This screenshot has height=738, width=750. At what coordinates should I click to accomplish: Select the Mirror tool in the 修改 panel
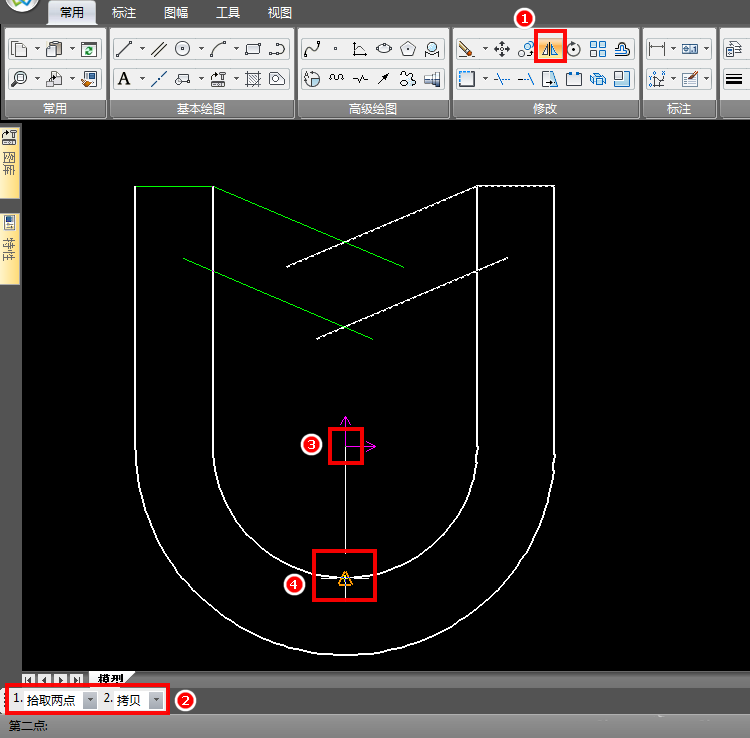click(x=550, y=48)
